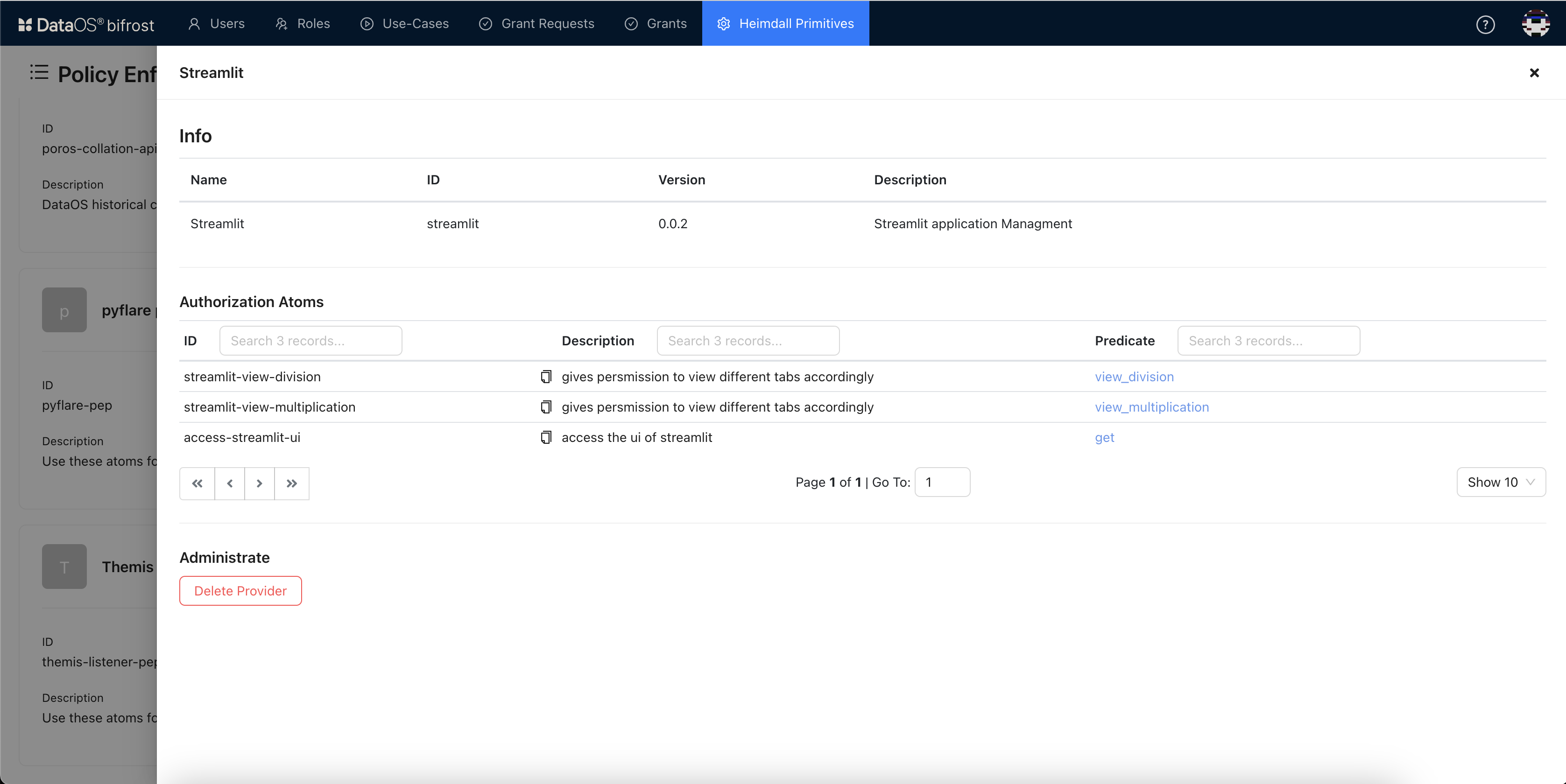
Task: Copy the access-streamlit-ui atom ID
Action: point(546,438)
